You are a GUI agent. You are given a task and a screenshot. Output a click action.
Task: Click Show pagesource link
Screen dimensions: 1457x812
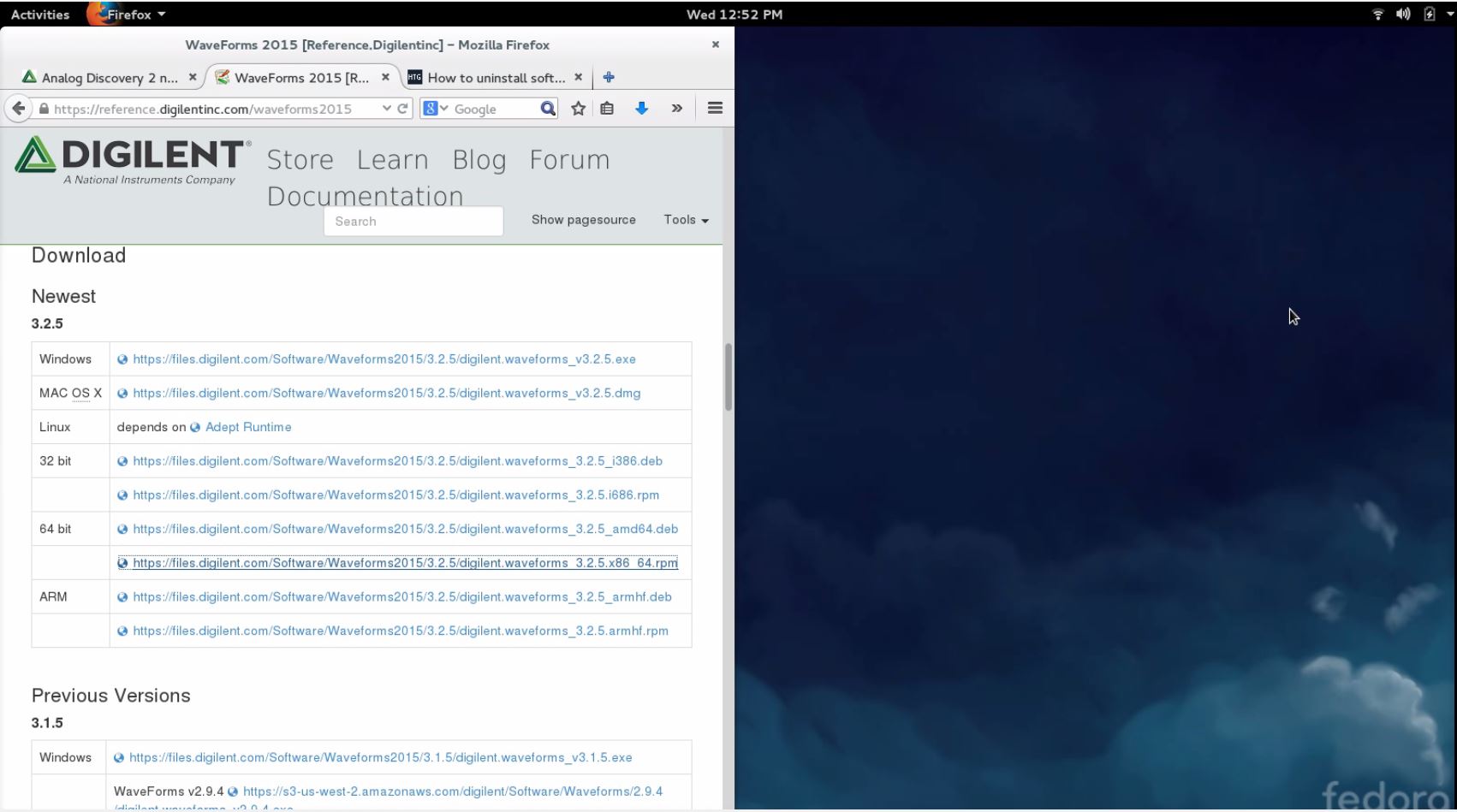tap(584, 220)
